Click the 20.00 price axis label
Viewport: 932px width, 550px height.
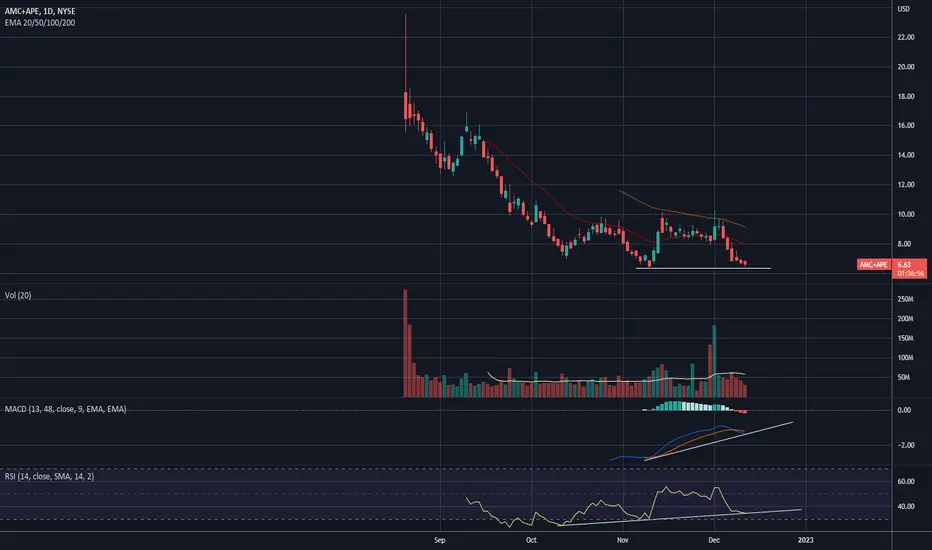pyautogui.click(x=906, y=67)
